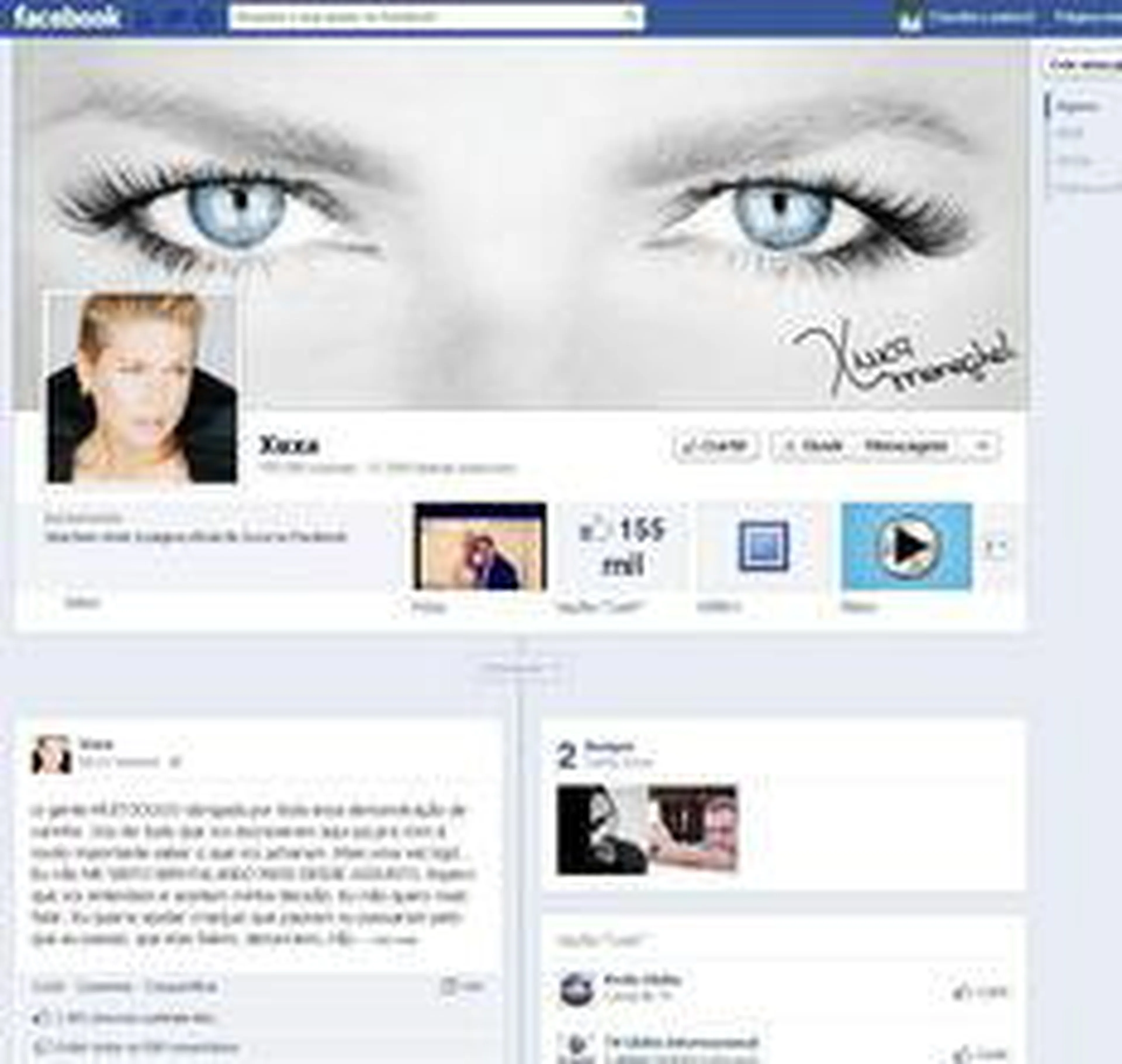1122x1064 pixels.
Task: Click the Curtir button with thumbs-up on the page header
Action: click(716, 446)
